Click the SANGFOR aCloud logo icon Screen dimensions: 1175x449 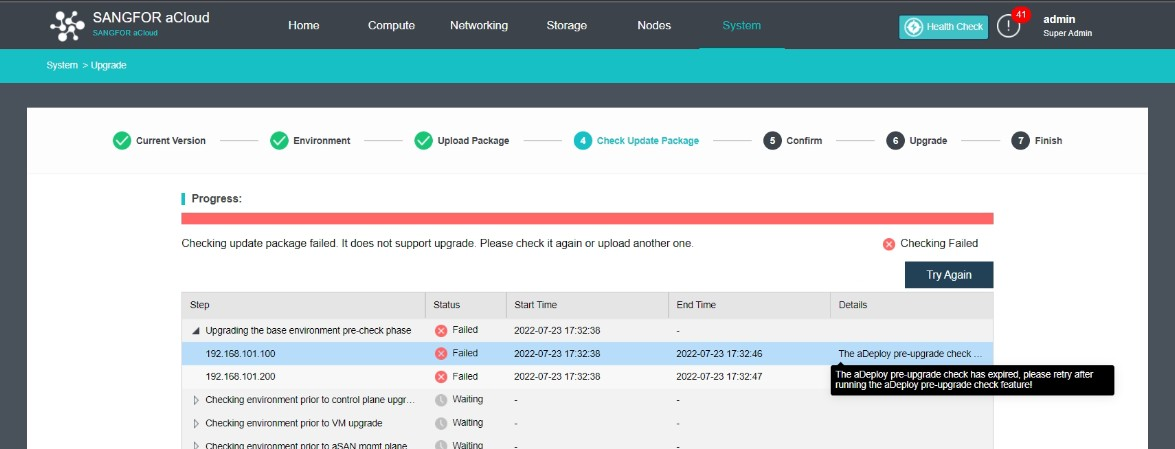67,25
